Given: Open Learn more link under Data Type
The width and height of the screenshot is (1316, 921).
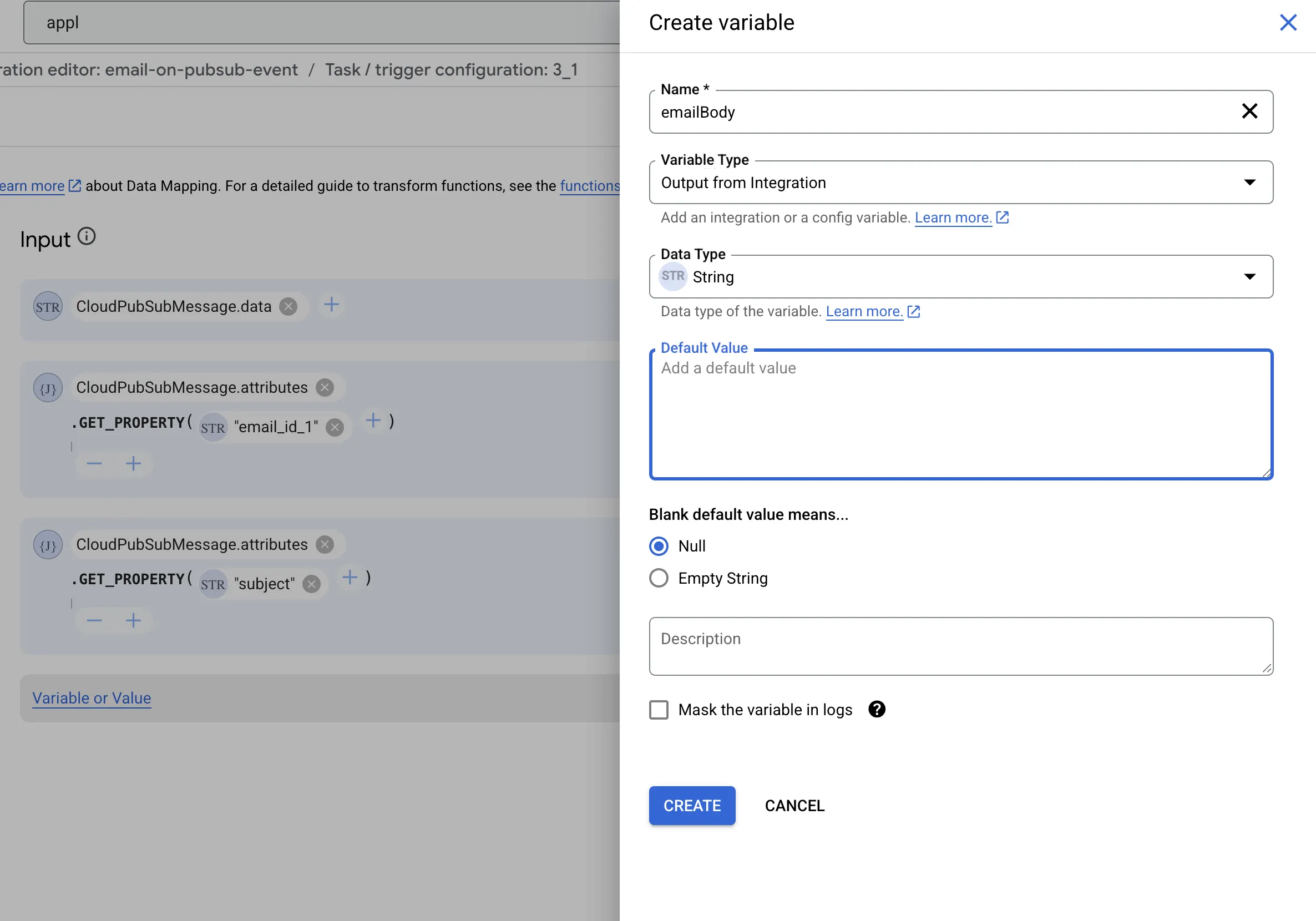Looking at the screenshot, I should click(864, 311).
